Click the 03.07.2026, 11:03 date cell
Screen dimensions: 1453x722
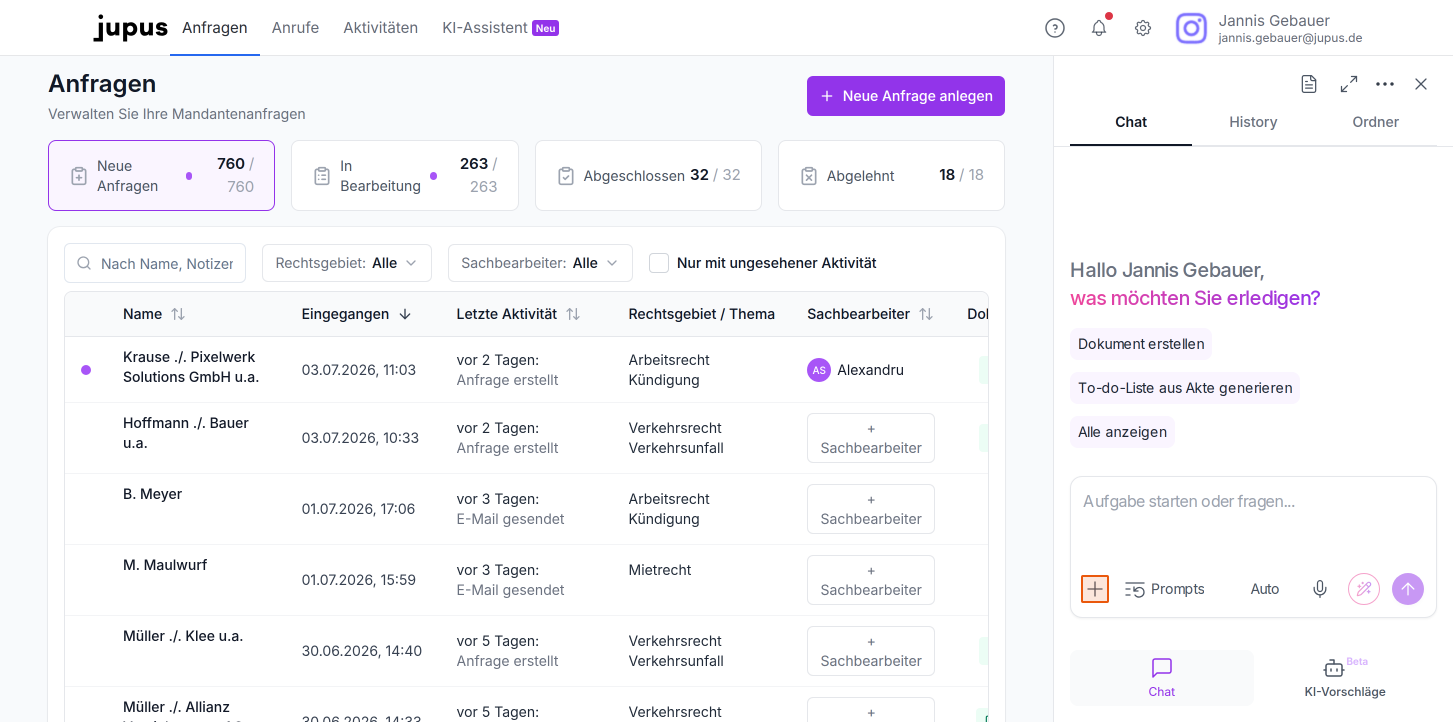[359, 370]
